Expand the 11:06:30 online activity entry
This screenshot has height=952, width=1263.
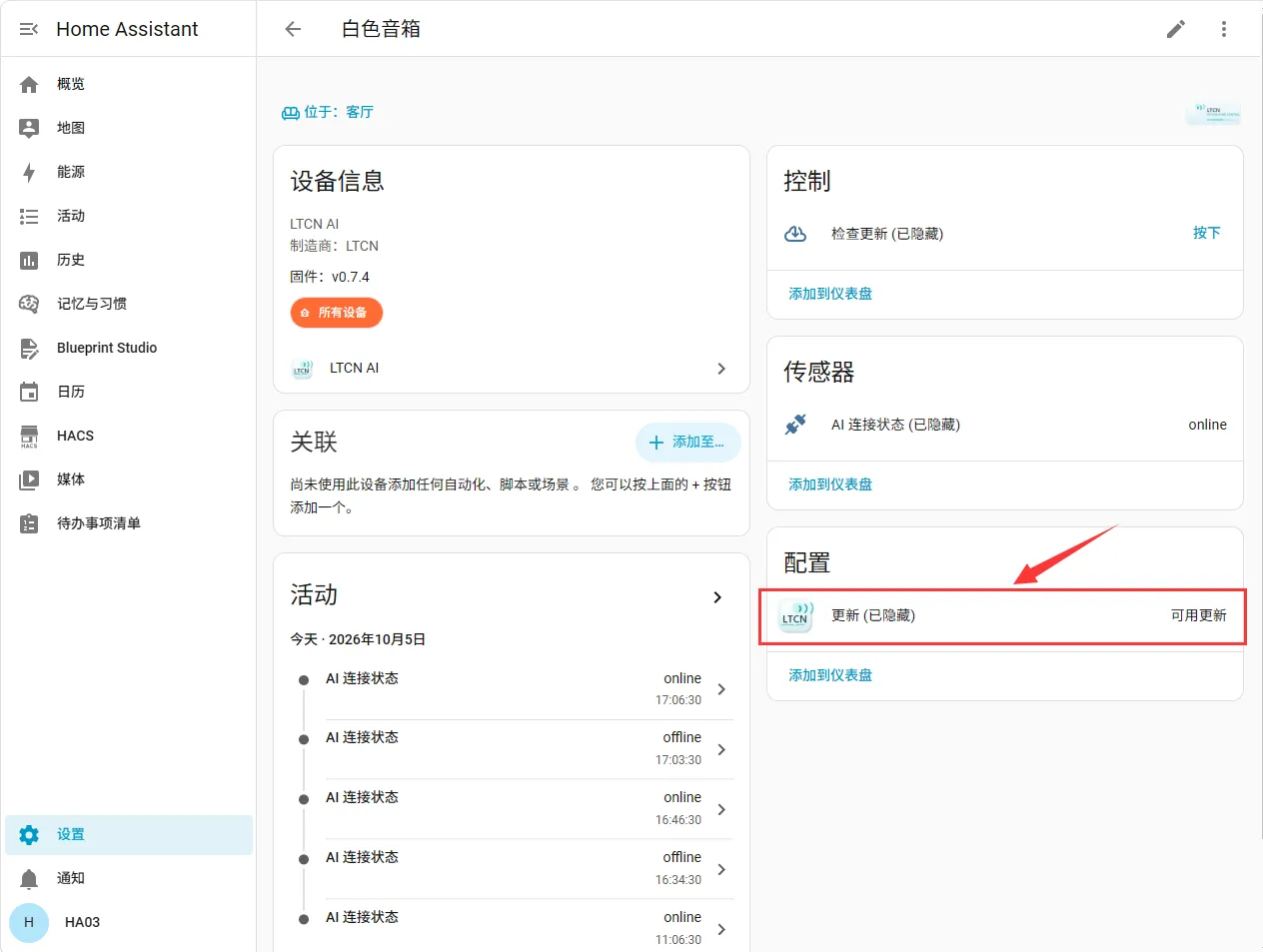(x=721, y=929)
